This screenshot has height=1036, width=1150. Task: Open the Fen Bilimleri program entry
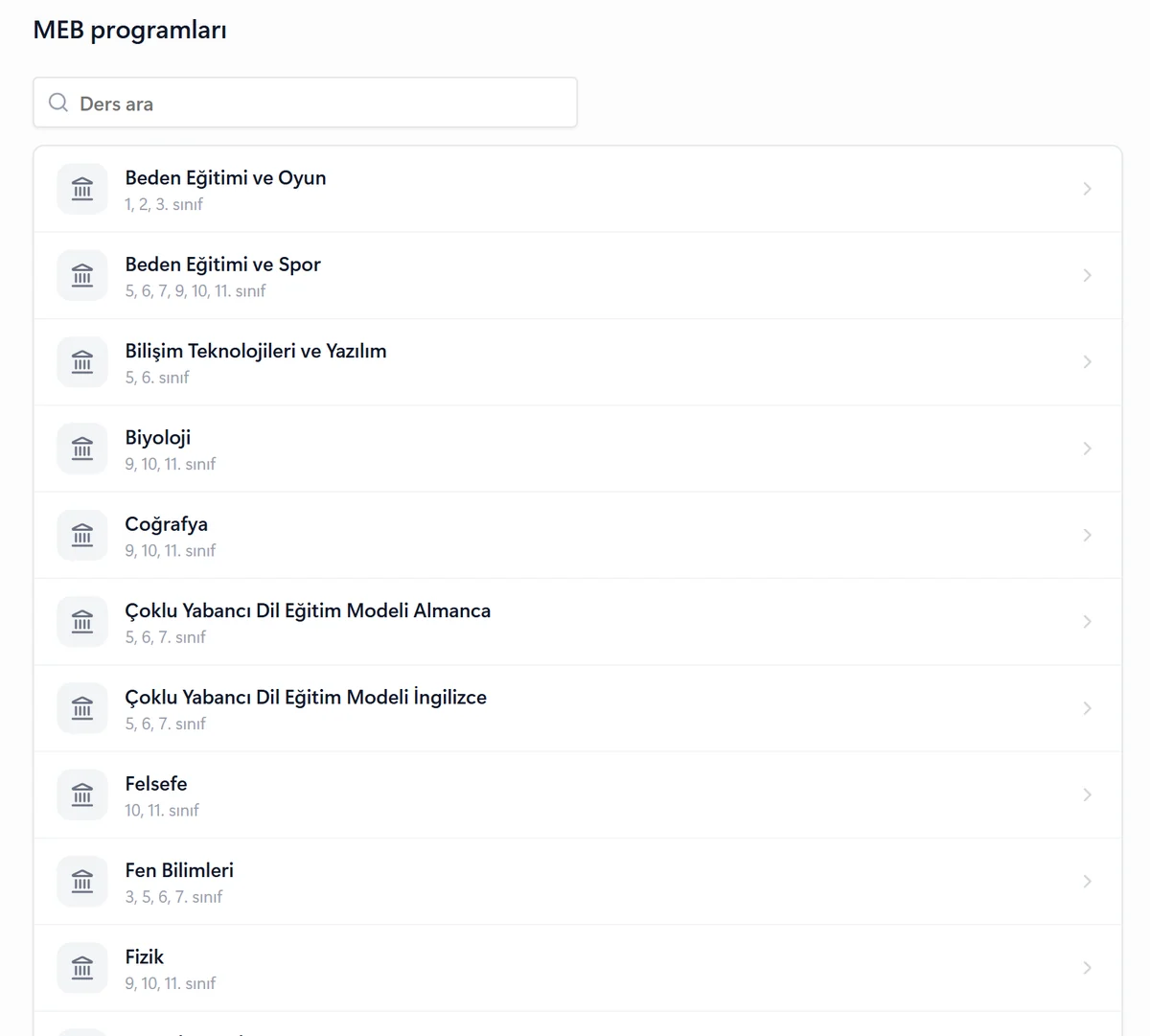(578, 882)
